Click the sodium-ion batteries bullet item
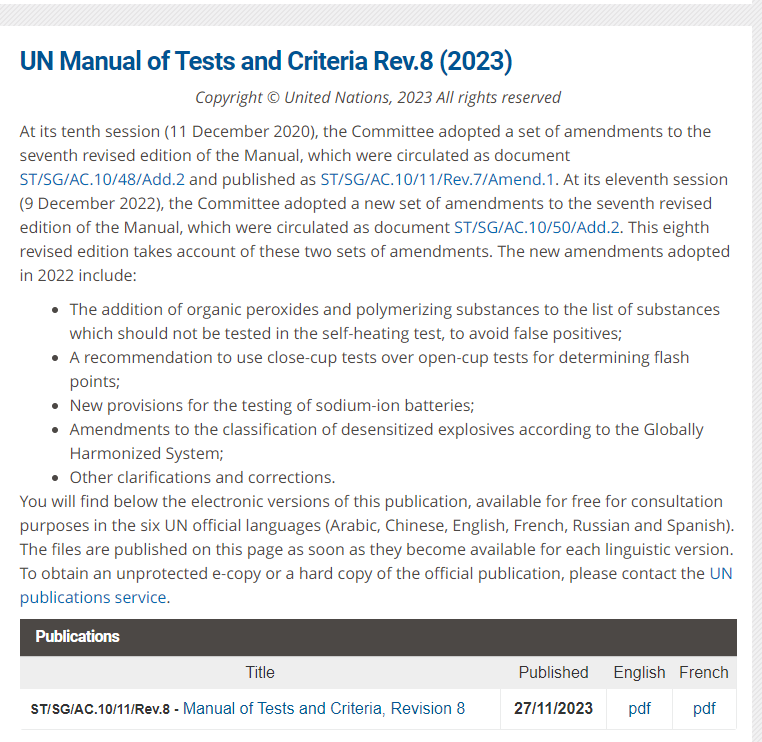 272,405
